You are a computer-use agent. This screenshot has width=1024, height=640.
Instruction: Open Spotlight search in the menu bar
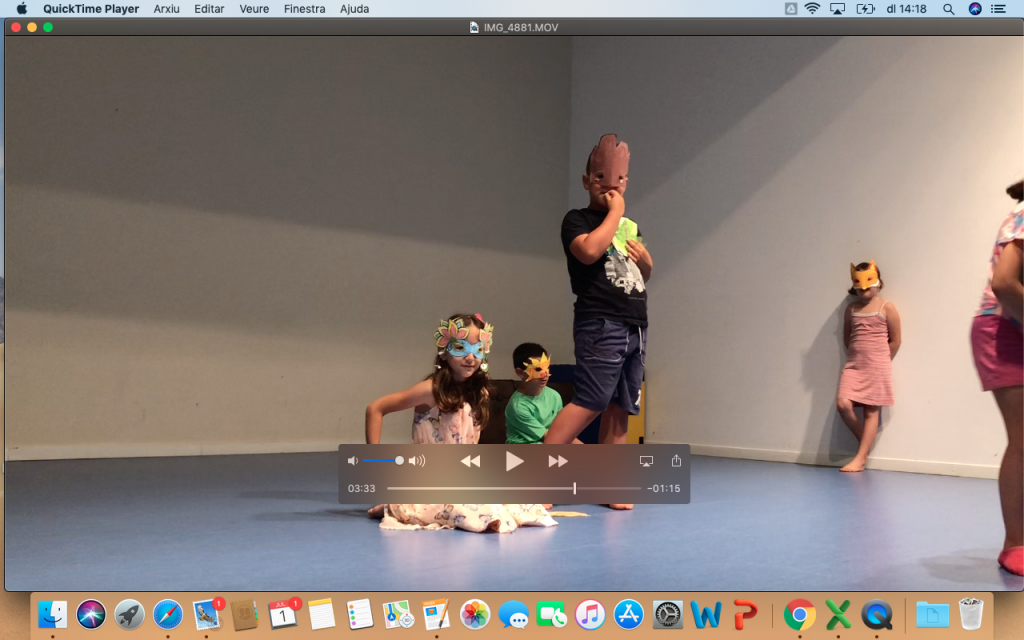(x=948, y=9)
